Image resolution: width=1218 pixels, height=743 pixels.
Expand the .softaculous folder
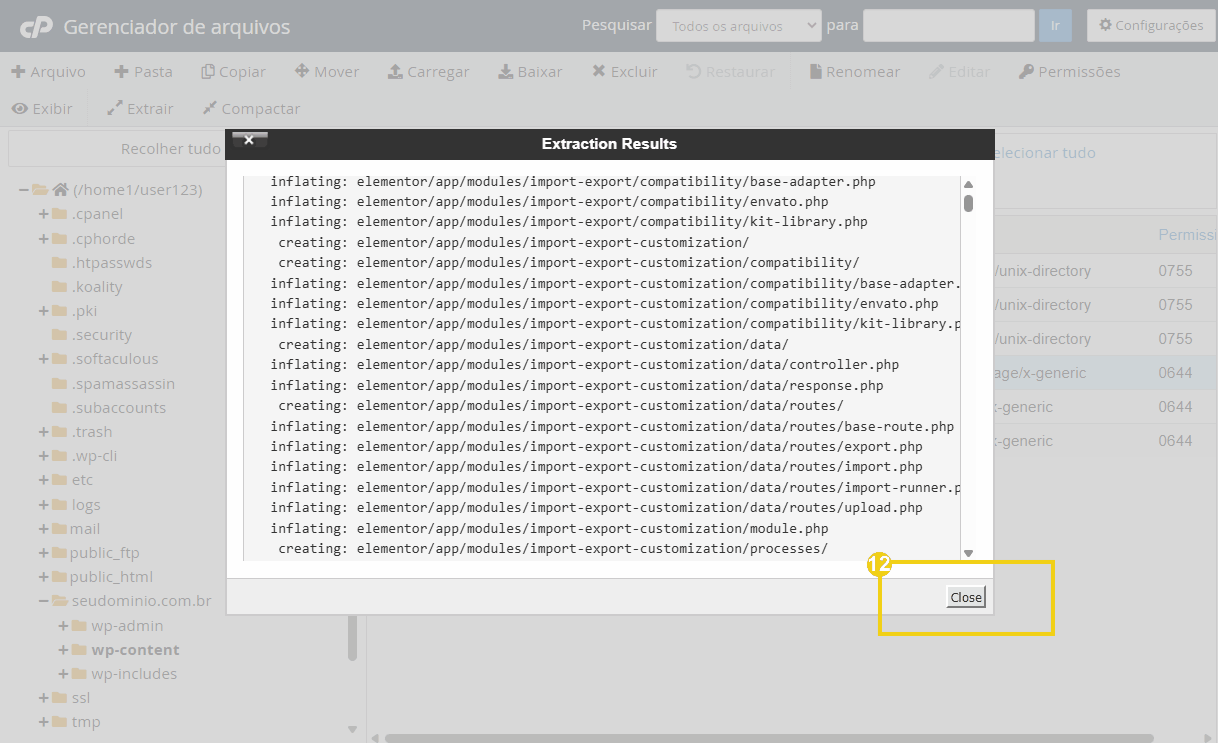(x=44, y=359)
